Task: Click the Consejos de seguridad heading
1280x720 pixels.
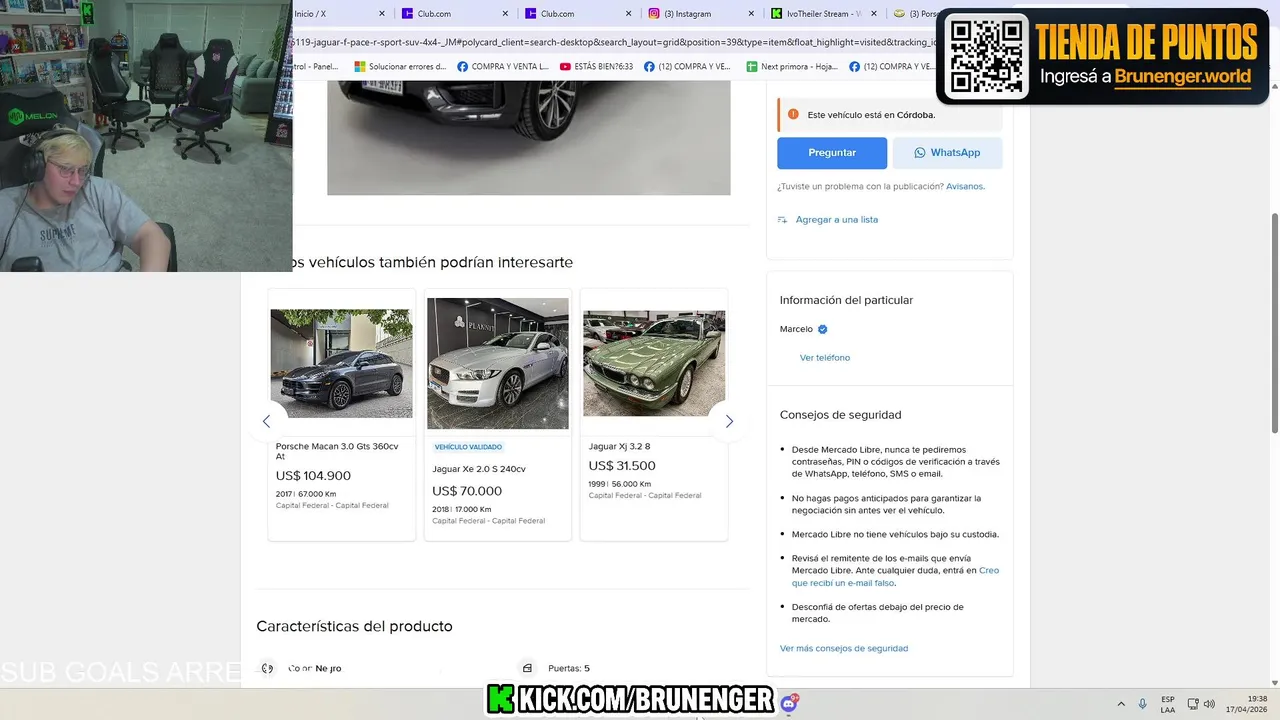Action: click(840, 415)
